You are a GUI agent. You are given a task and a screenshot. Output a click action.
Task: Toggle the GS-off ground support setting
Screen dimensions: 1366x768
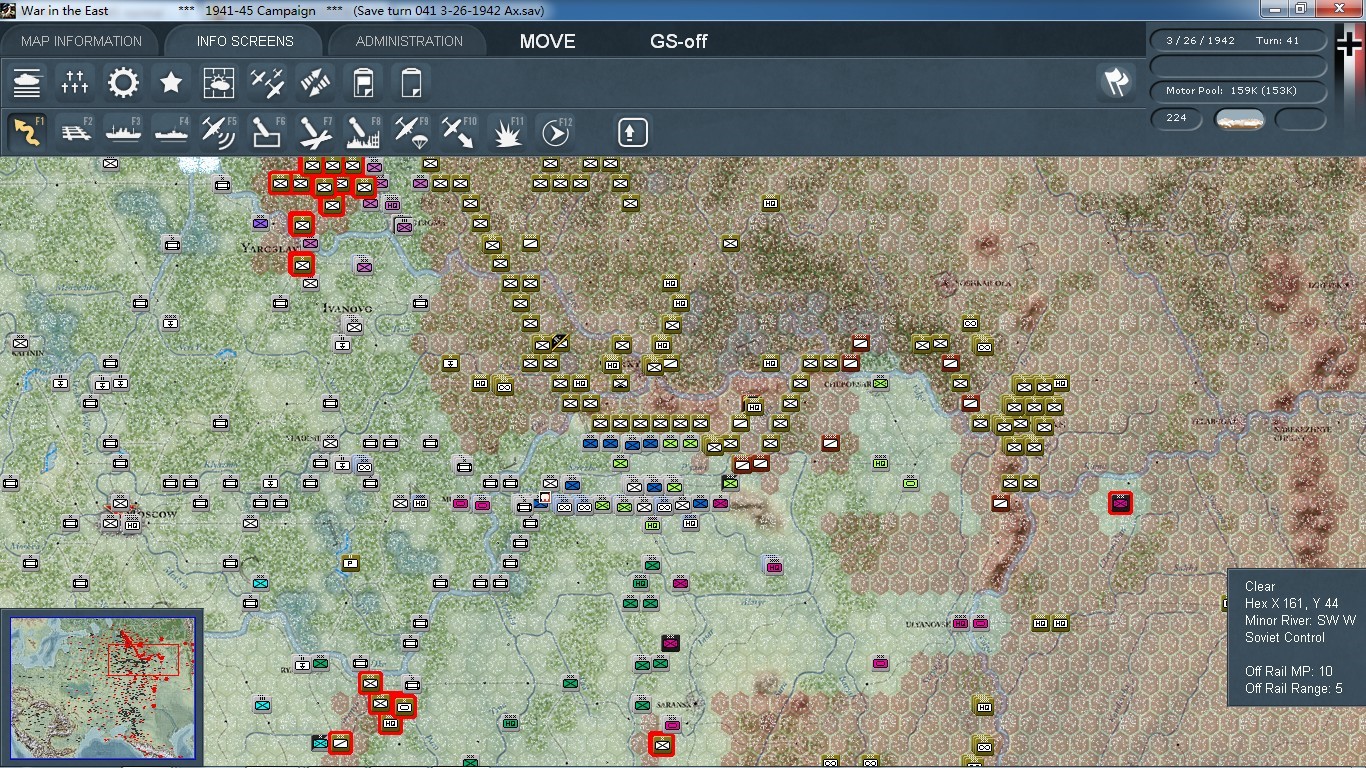pyautogui.click(x=679, y=41)
